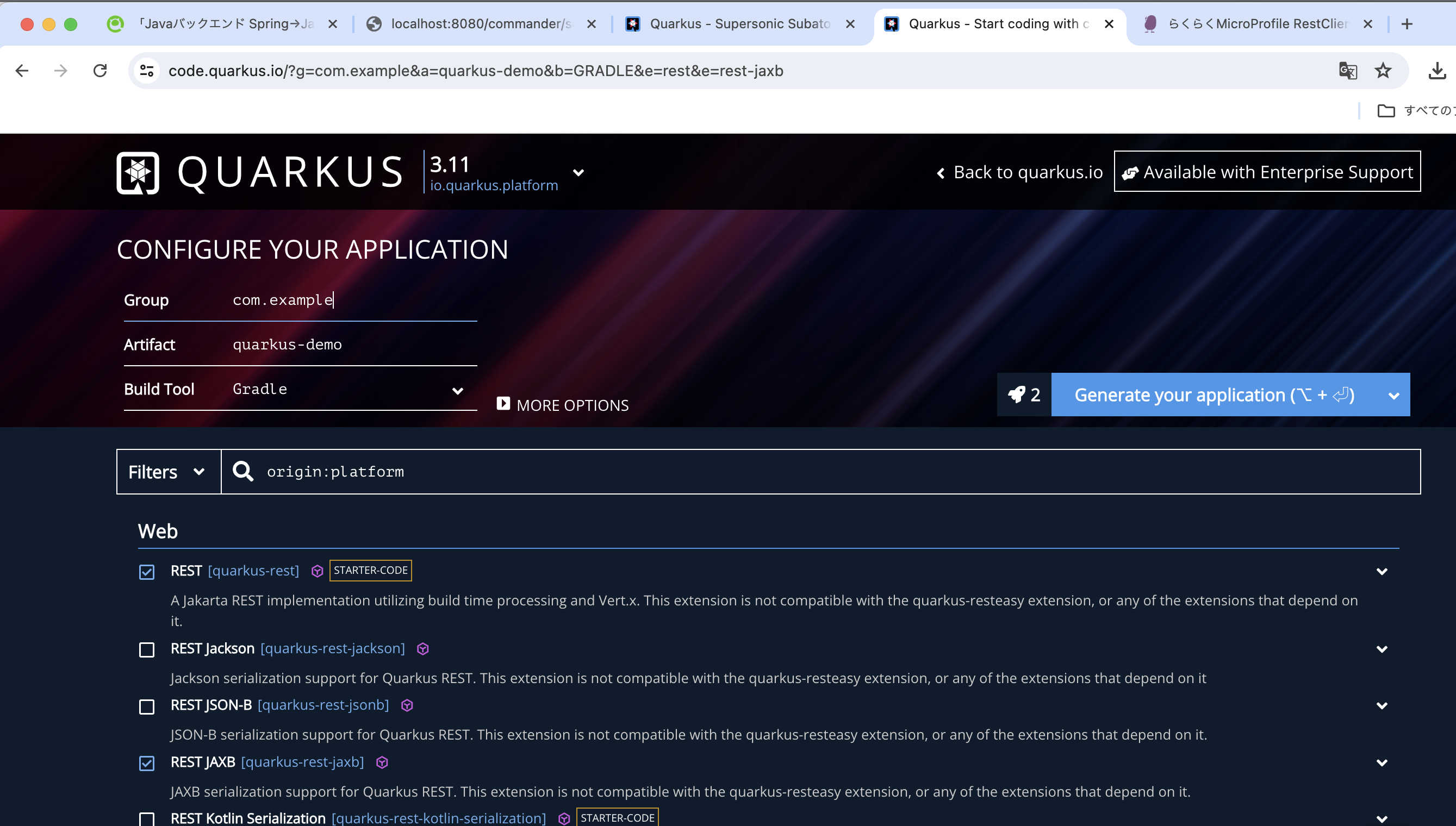Expand MORE OPTIONS section
This screenshot has height=826, width=1456.
coord(563,405)
